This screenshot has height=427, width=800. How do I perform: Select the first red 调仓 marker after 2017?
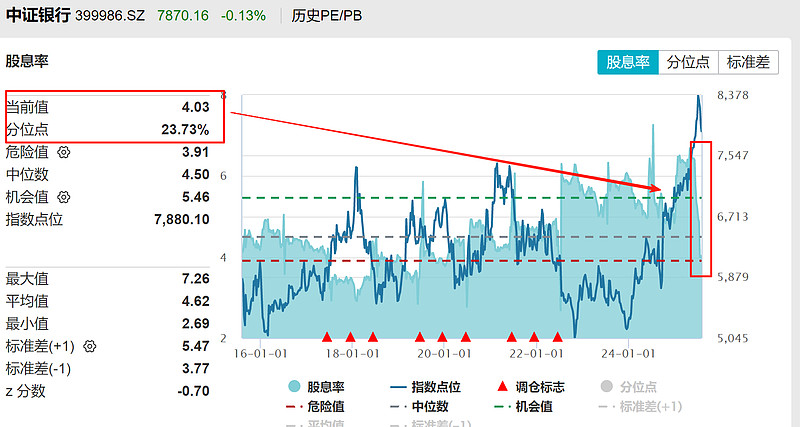point(327,337)
